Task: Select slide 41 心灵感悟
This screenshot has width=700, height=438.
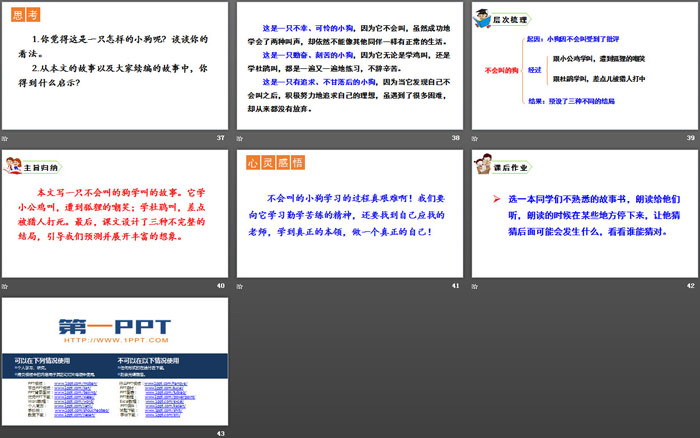Action: coord(350,213)
